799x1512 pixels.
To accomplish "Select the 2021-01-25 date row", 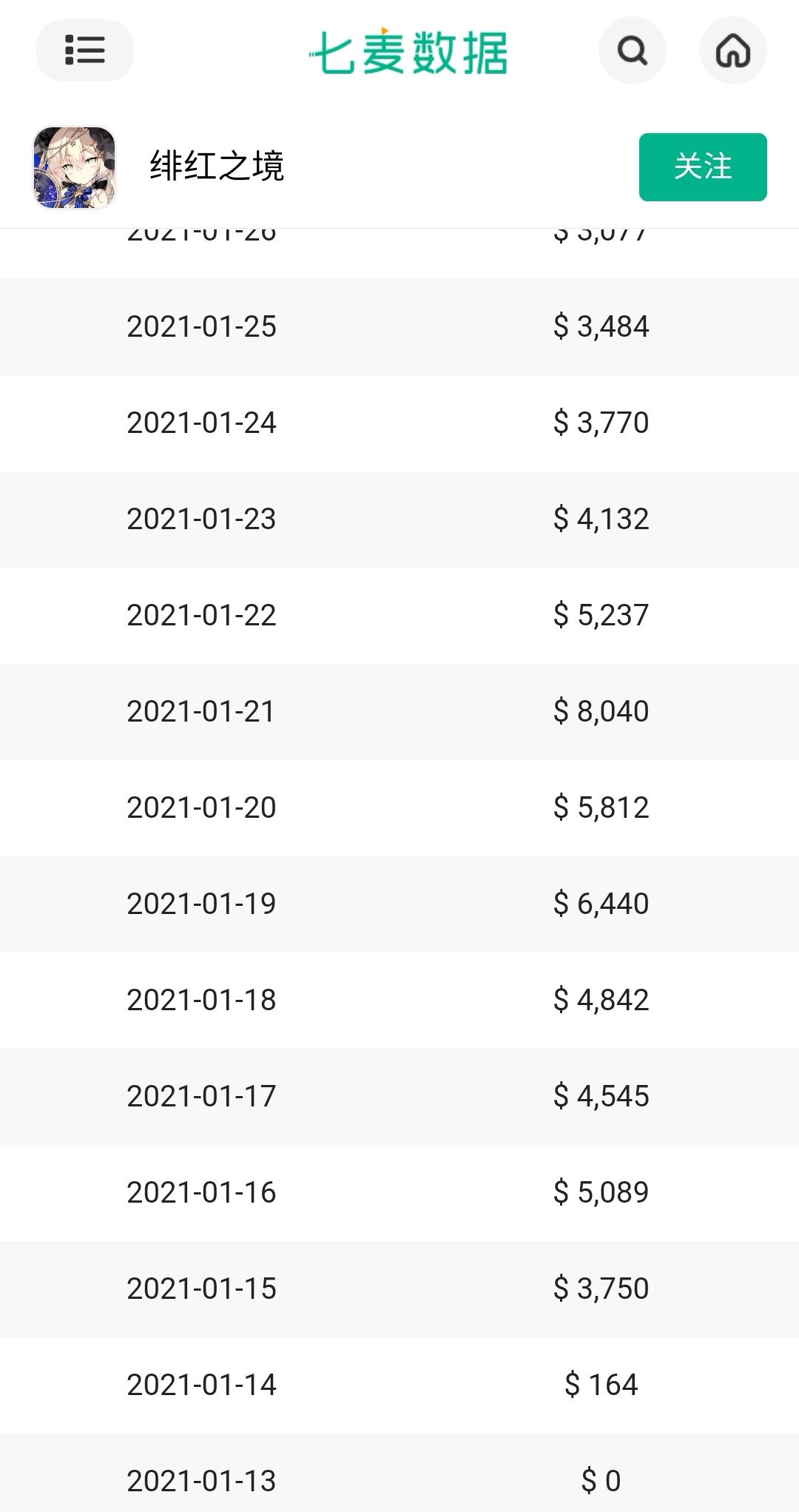I will pos(201,326).
